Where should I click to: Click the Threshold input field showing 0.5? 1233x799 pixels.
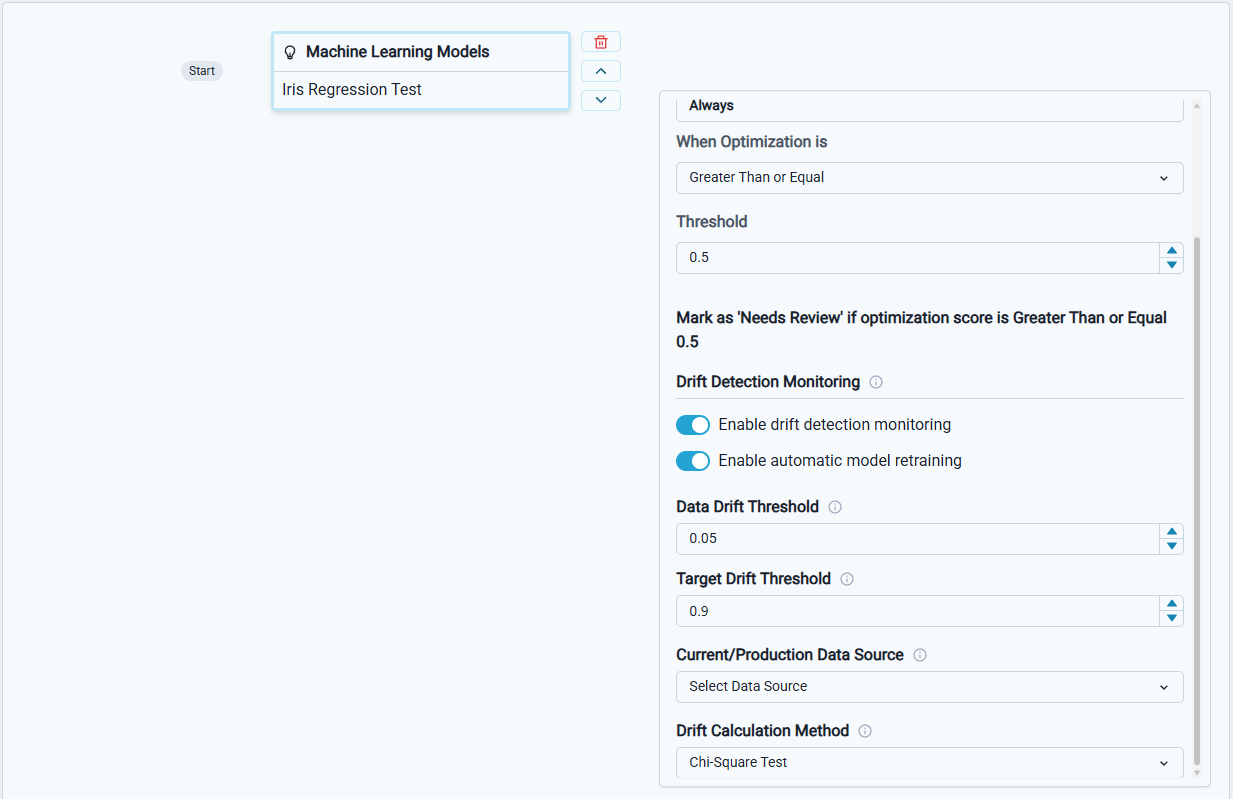point(918,258)
